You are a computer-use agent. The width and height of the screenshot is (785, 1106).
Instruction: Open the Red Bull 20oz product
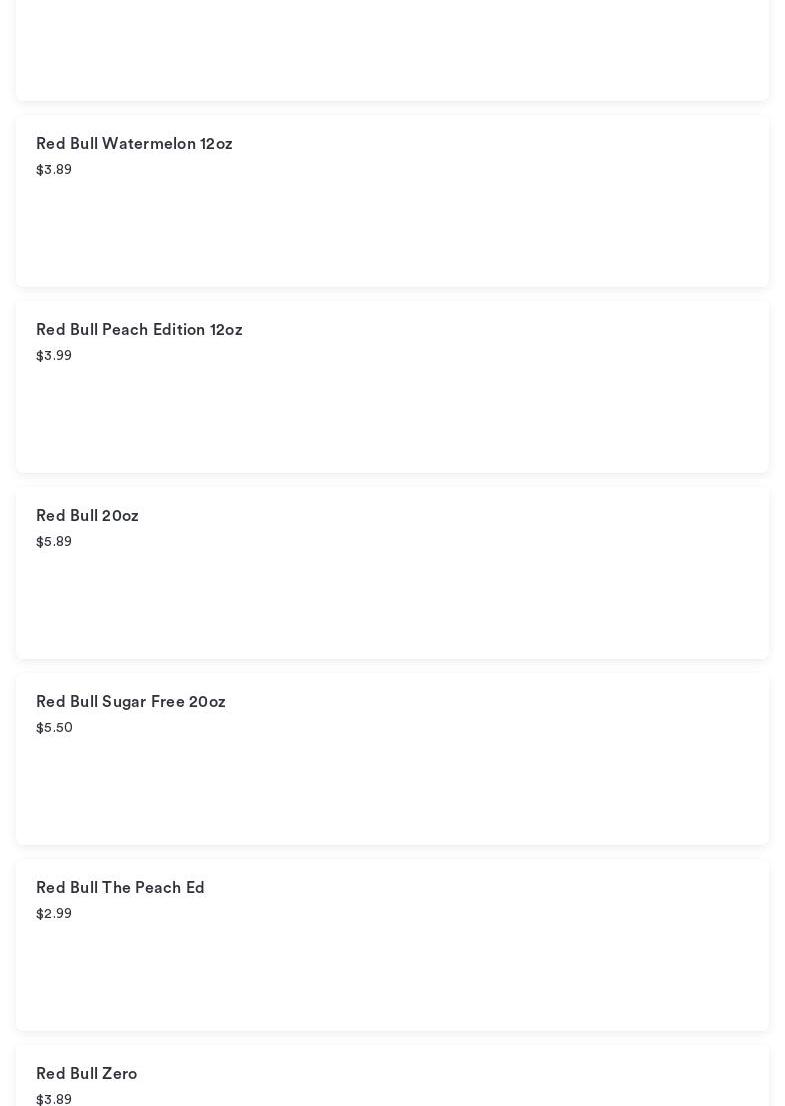pyautogui.click(x=87, y=516)
